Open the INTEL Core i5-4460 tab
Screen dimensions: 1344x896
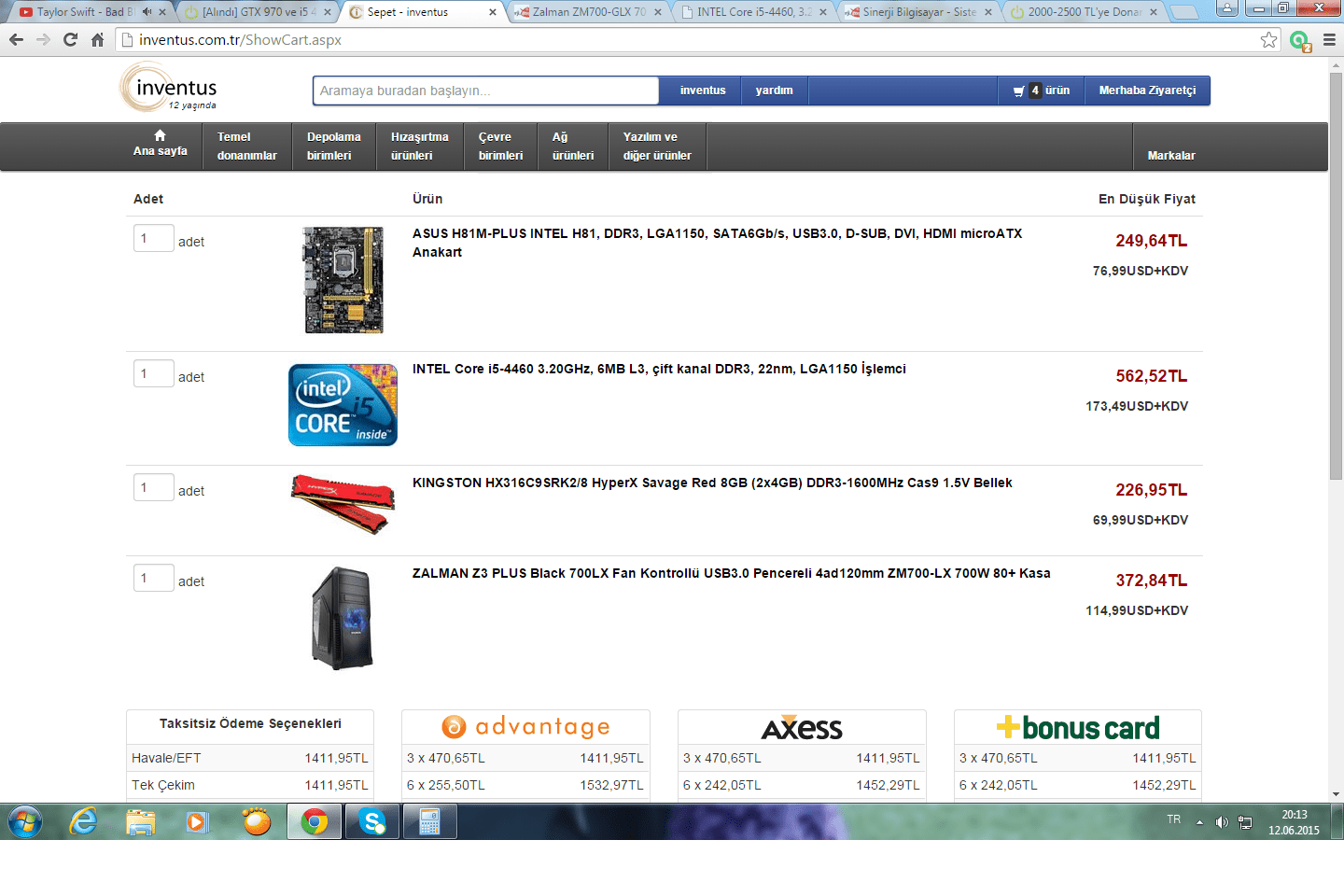point(754,12)
